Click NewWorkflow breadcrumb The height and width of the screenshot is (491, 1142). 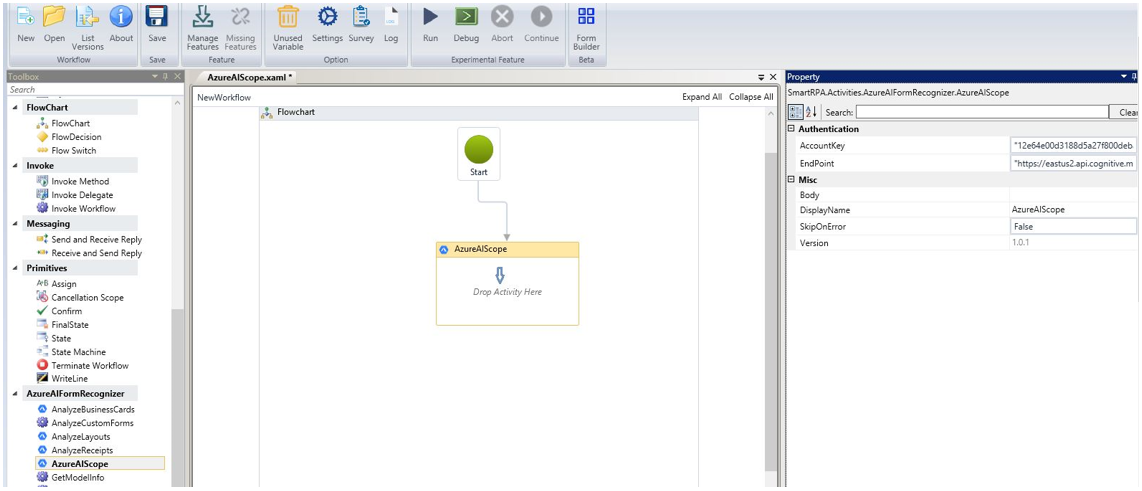pyautogui.click(x=224, y=98)
